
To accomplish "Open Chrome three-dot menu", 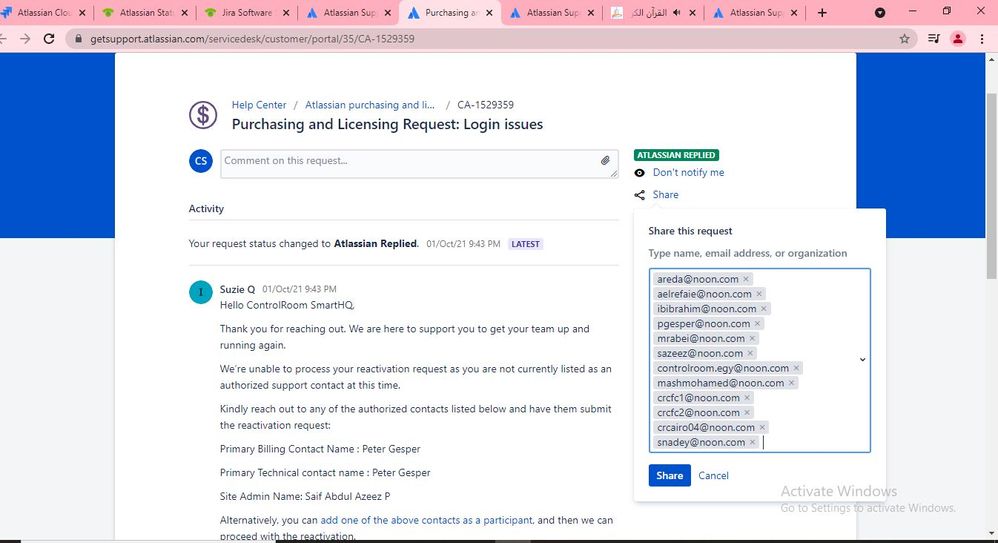I will tap(982, 39).
